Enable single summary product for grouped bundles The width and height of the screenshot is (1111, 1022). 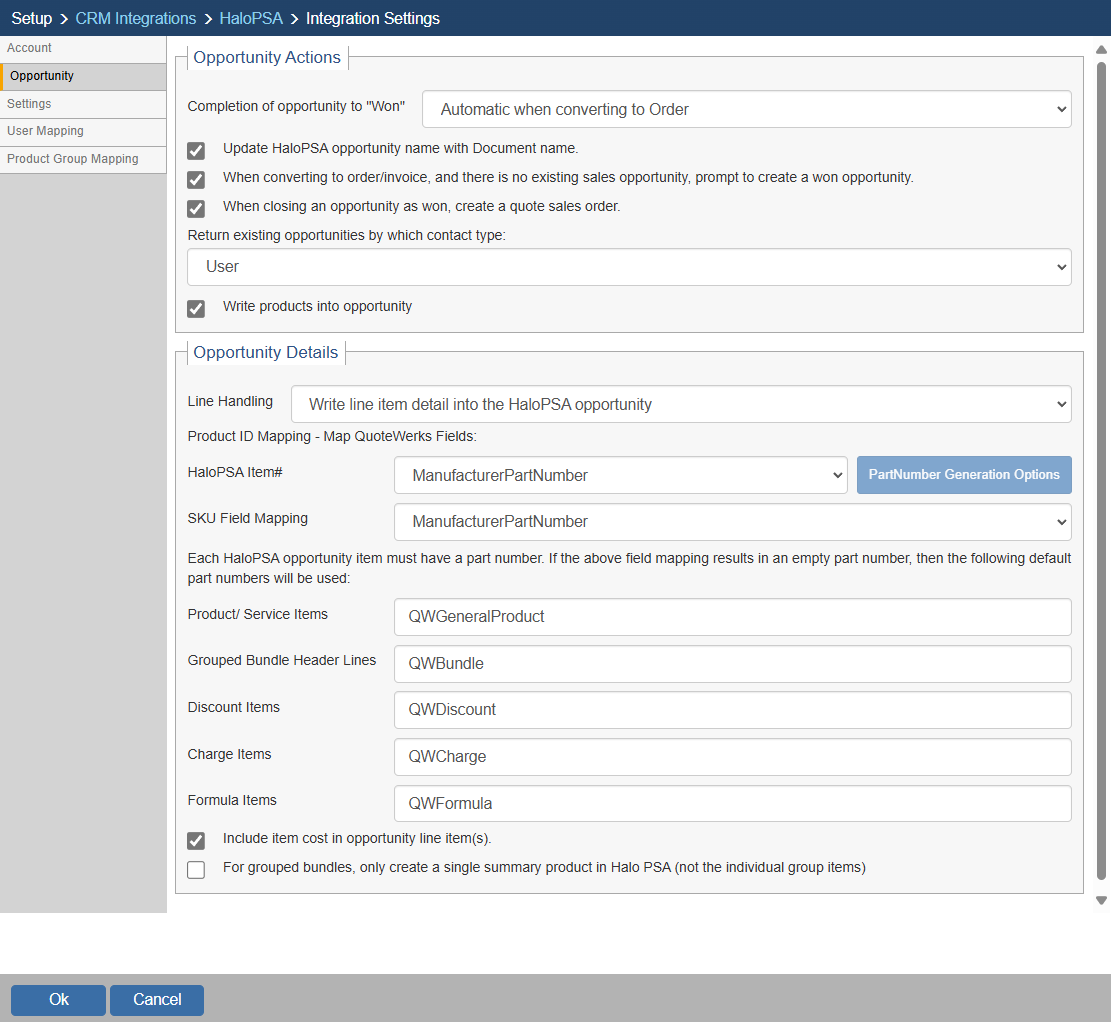(x=196, y=869)
